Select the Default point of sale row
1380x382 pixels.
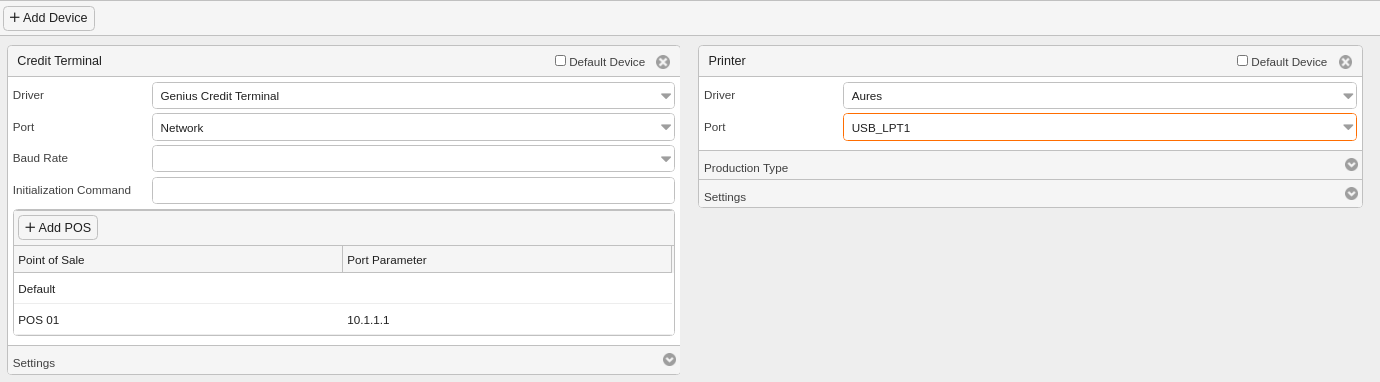click(343, 289)
